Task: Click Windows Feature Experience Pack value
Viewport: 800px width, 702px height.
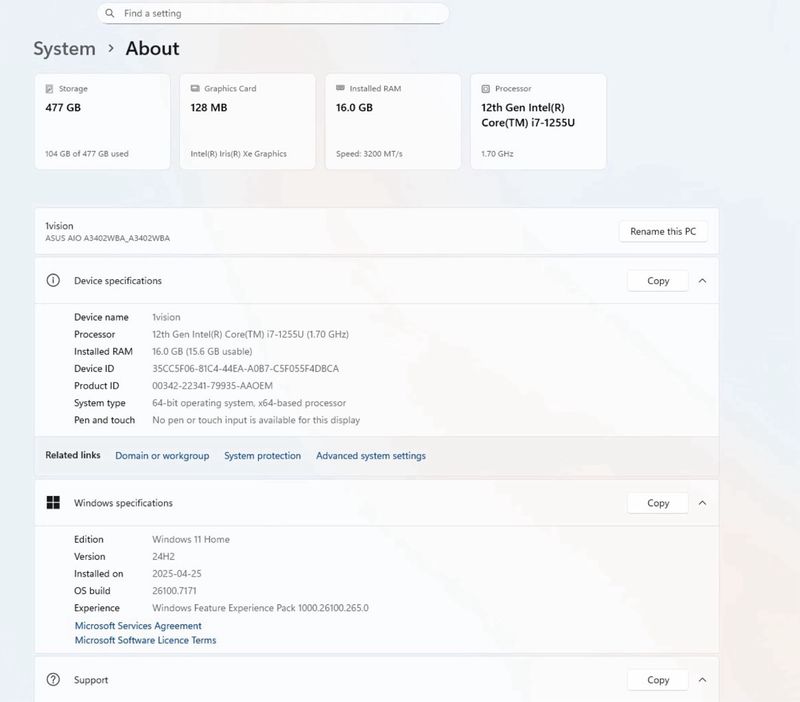Action: tap(260, 608)
